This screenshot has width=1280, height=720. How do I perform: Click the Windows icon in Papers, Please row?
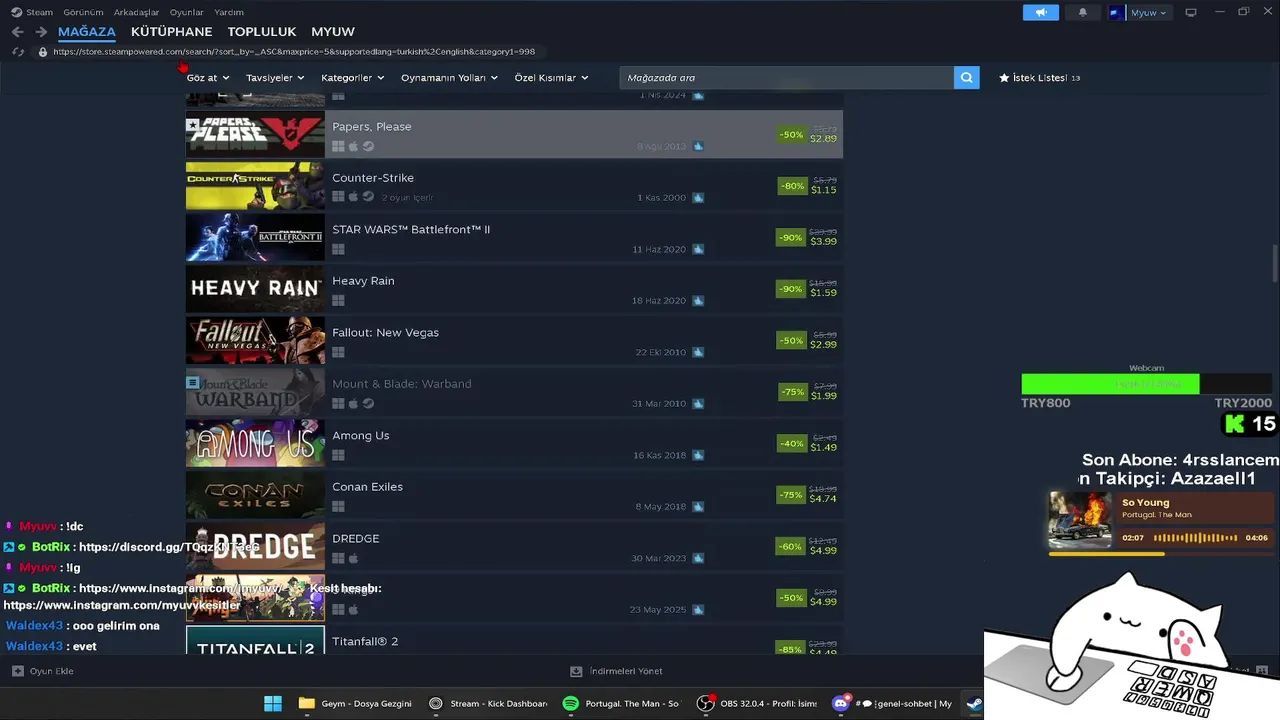[338, 146]
